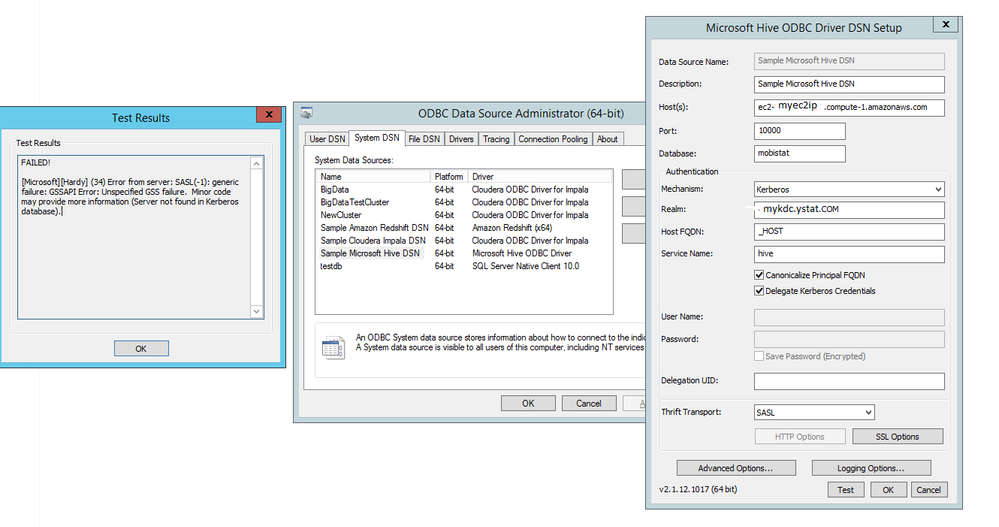Open Logging Options

tap(871, 468)
